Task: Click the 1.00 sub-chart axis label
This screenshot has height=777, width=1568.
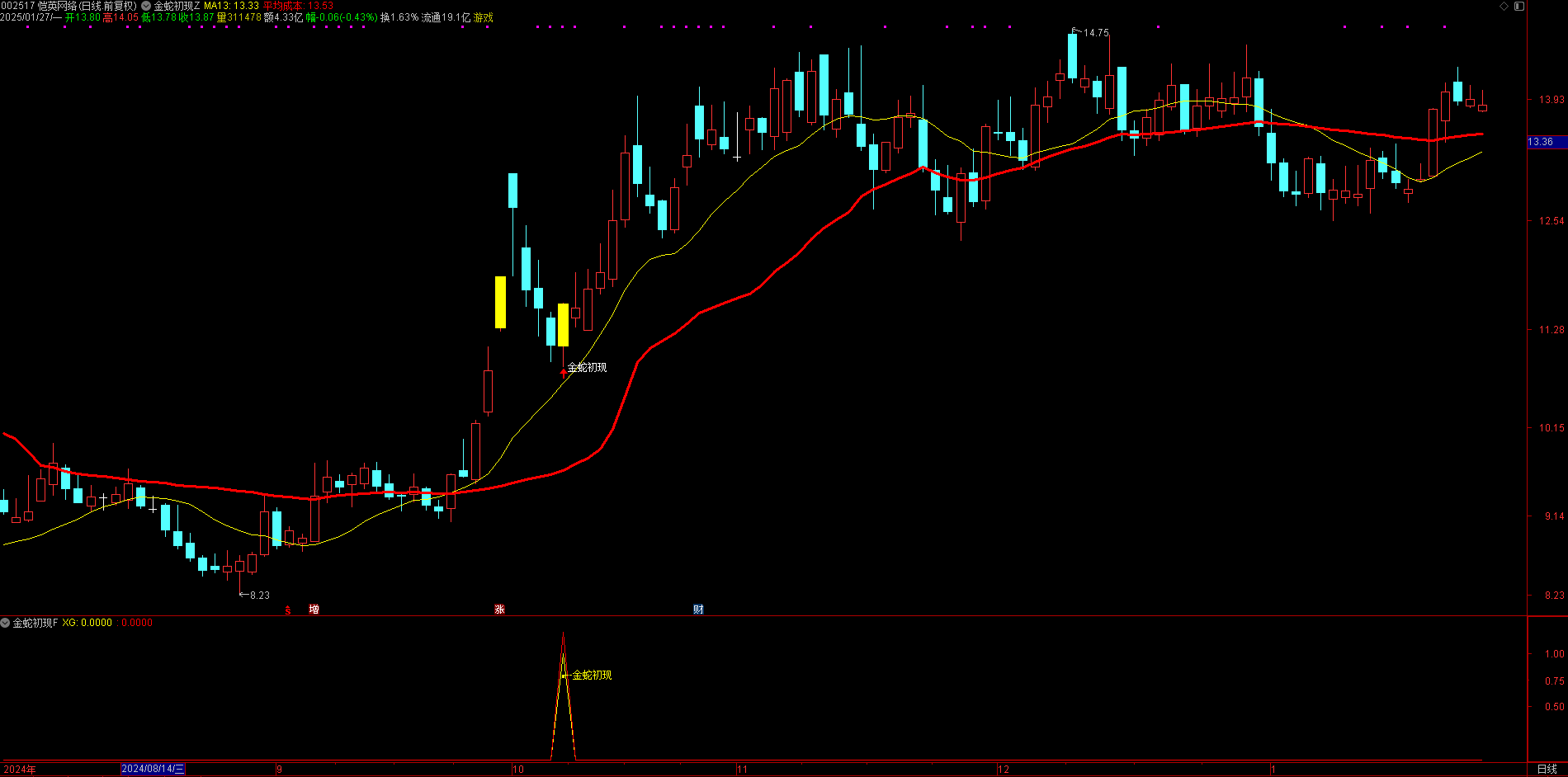Action: (x=1555, y=654)
